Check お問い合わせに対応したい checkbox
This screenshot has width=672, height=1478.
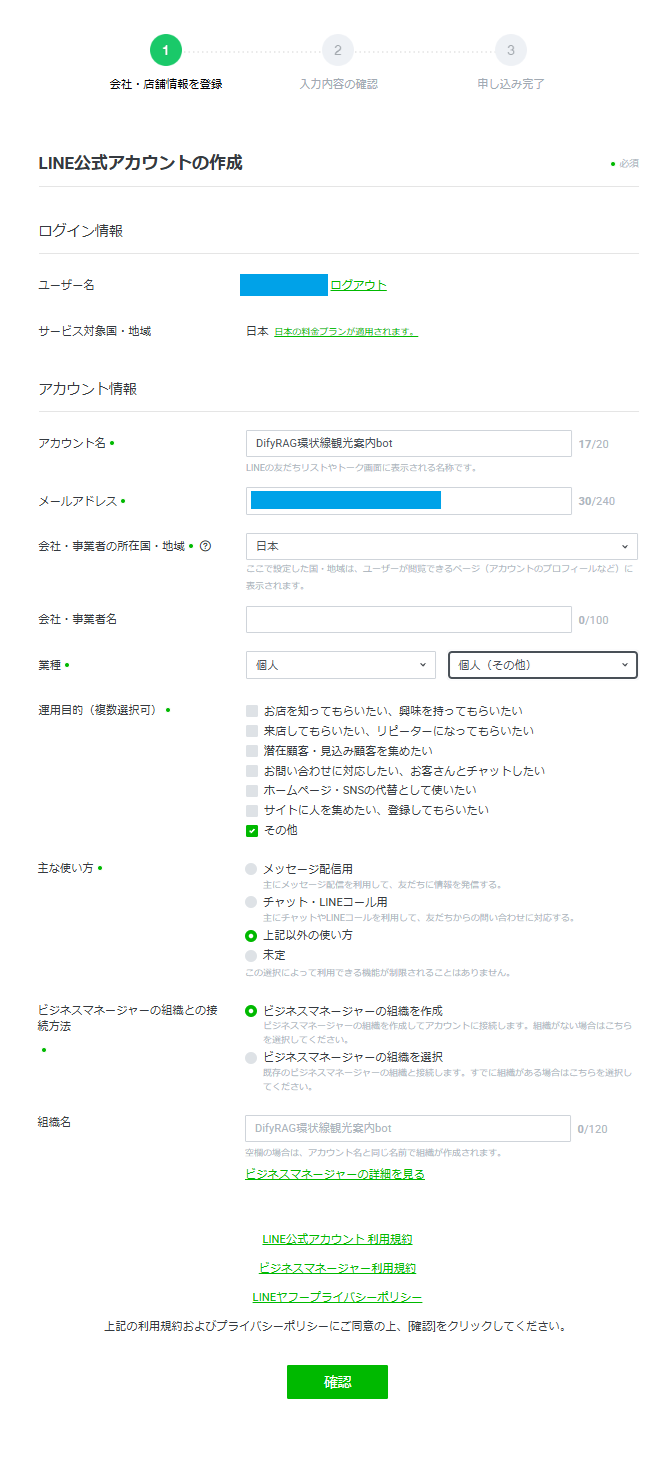pos(252,771)
